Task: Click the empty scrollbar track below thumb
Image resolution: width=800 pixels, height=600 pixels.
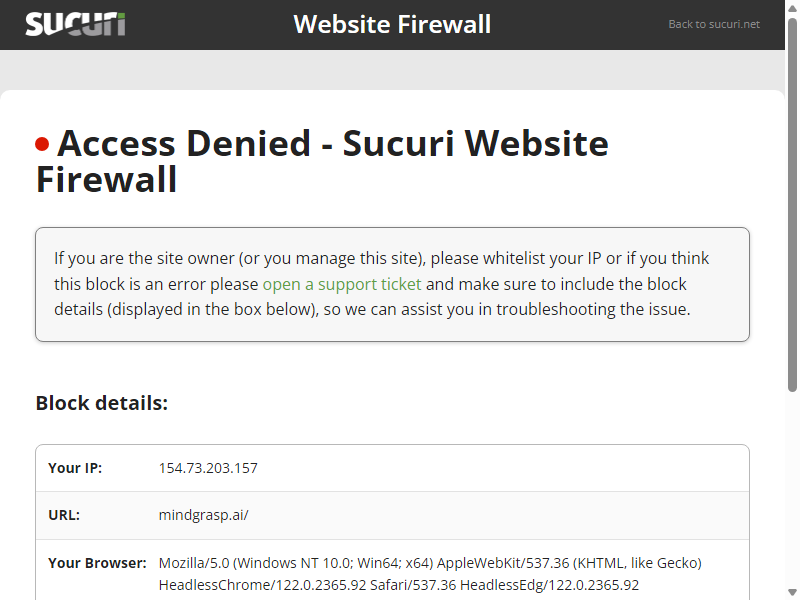Action: pos(792,489)
